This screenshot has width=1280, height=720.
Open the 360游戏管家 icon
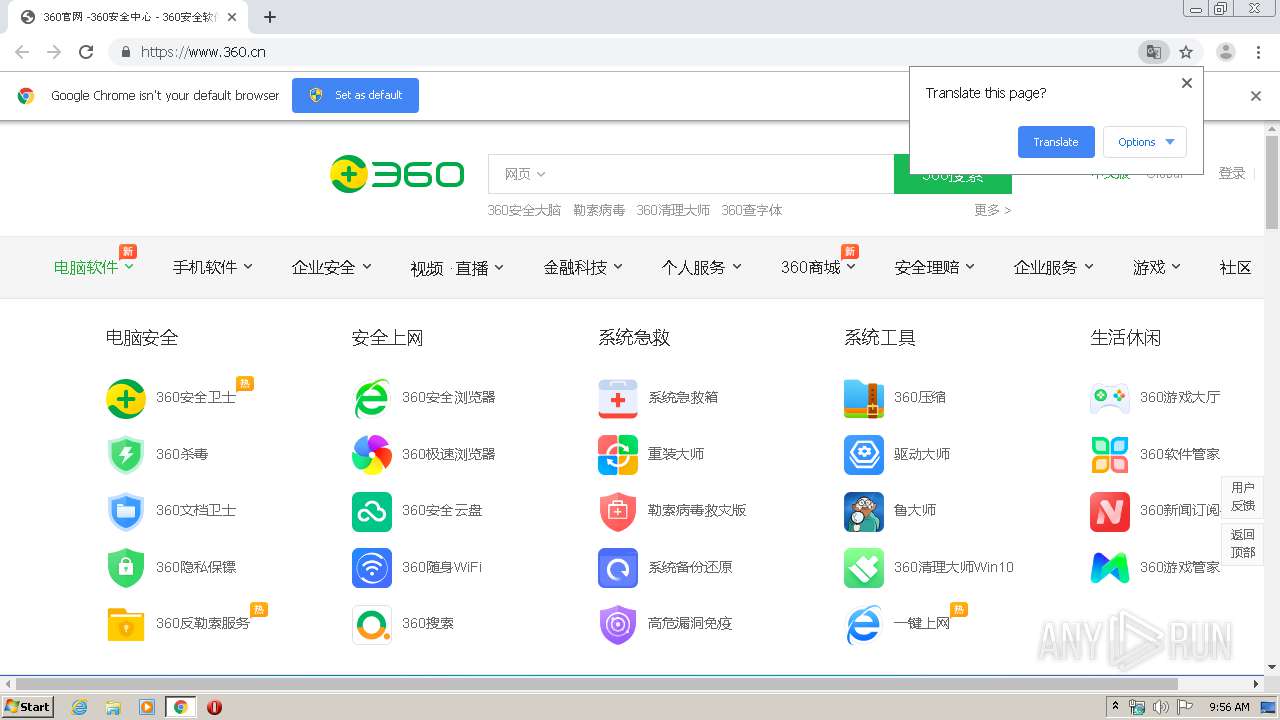click(x=1110, y=568)
